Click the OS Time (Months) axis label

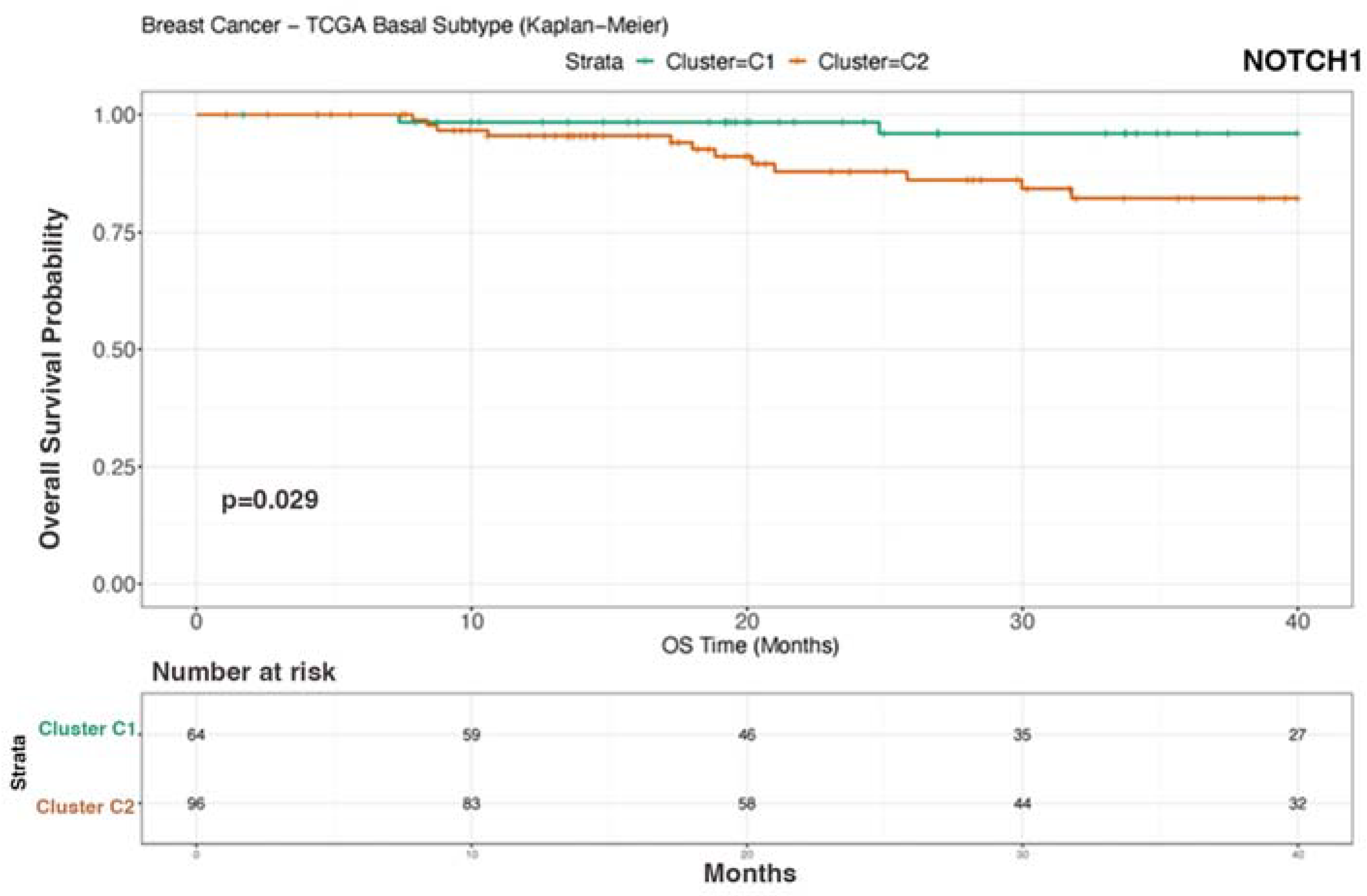click(749, 646)
